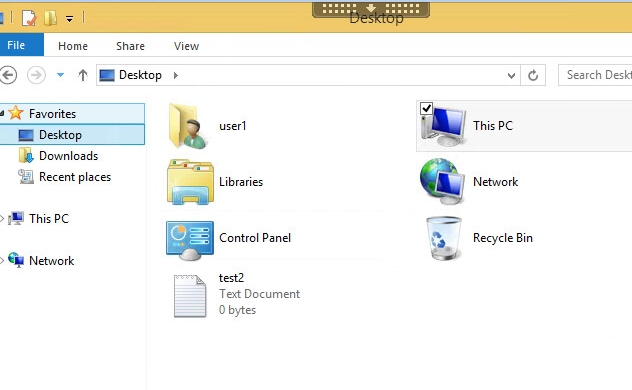The width and height of the screenshot is (632, 390).
Task: Click the Desktop icon in address bar
Action: tap(107, 75)
